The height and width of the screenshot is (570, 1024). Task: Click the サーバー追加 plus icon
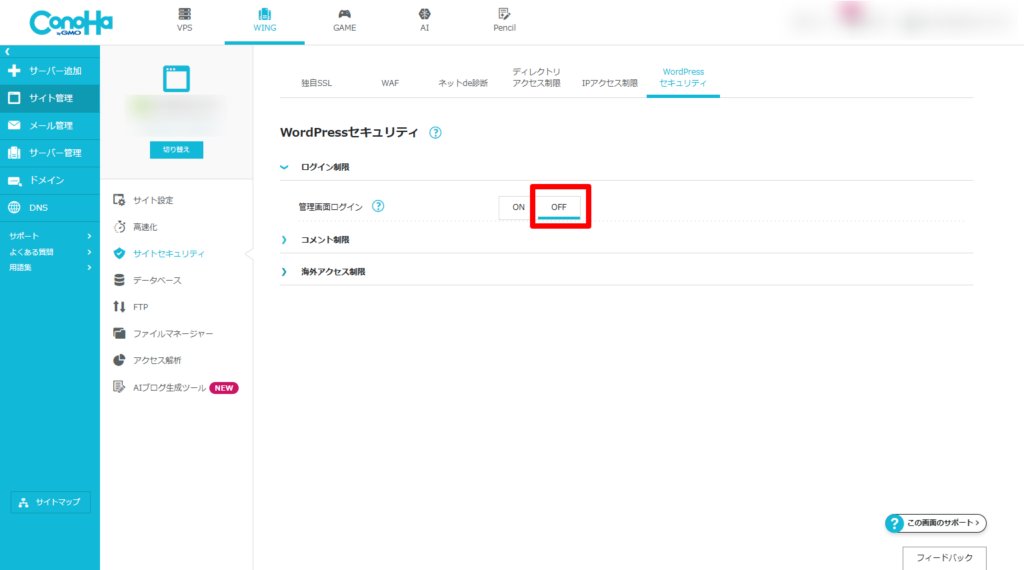[x=14, y=71]
